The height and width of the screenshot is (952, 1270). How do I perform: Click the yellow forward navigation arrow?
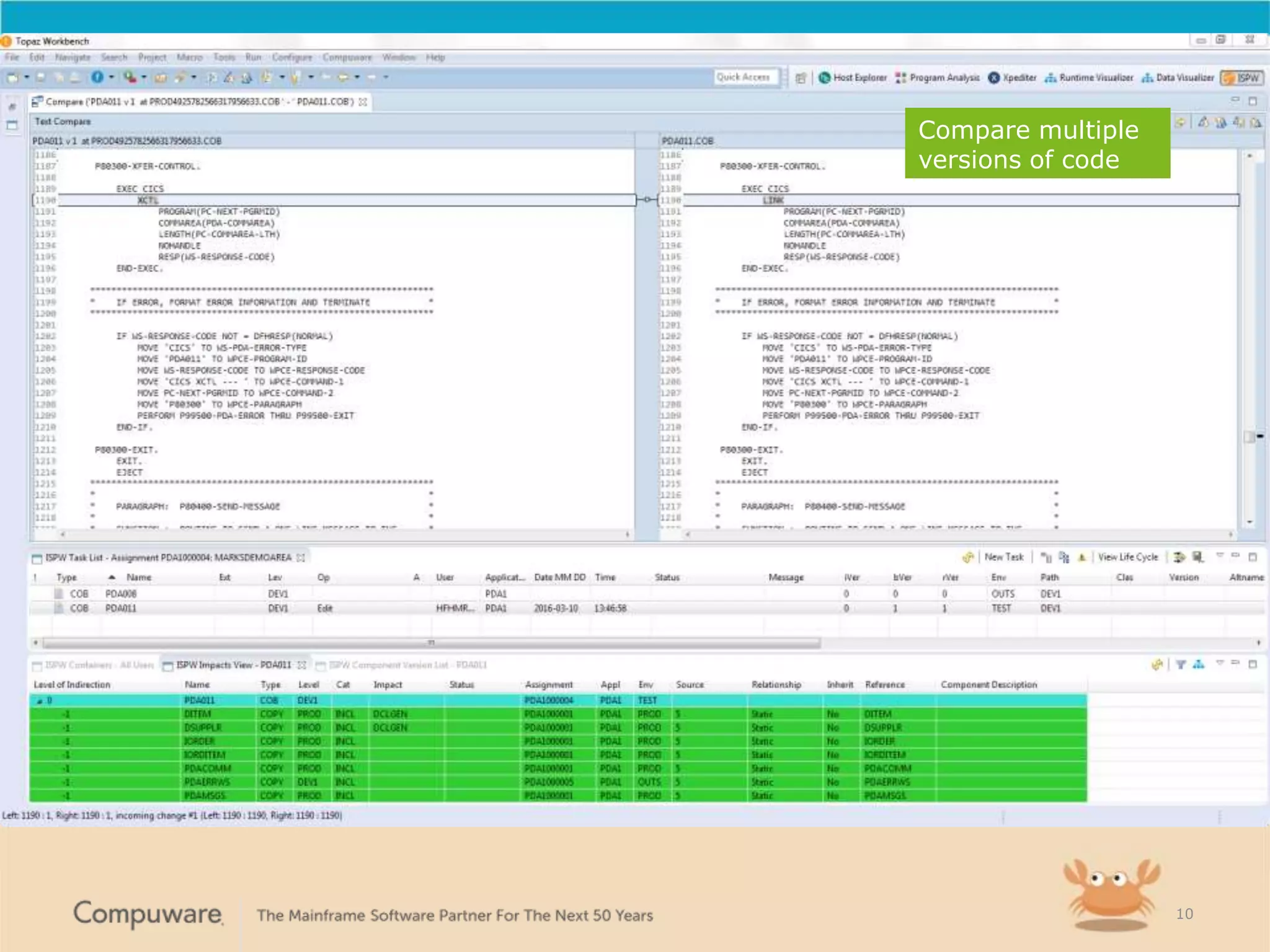pos(342,77)
